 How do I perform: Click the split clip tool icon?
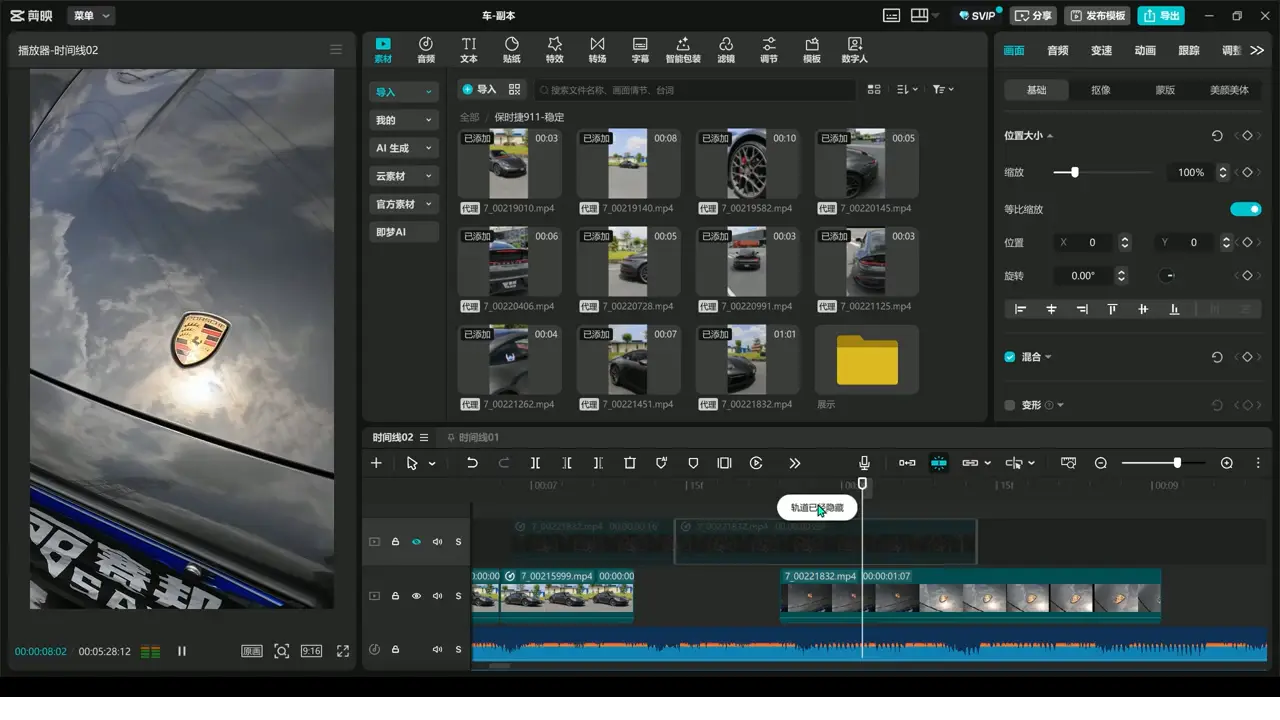(535, 463)
